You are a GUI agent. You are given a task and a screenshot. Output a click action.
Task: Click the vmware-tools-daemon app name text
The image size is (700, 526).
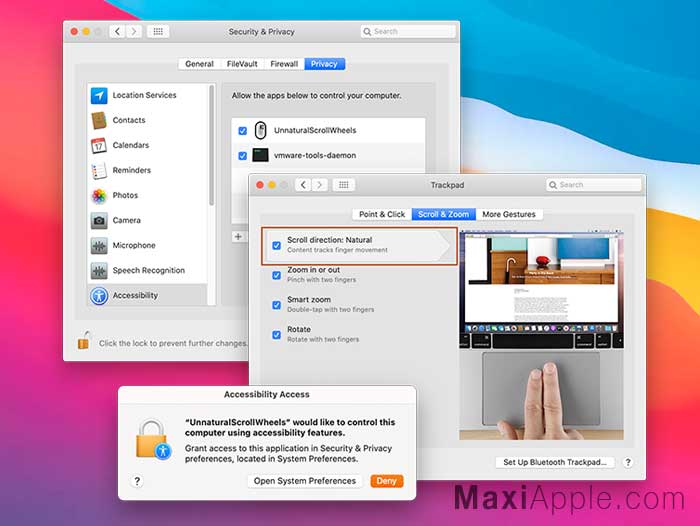[x=315, y=155]
